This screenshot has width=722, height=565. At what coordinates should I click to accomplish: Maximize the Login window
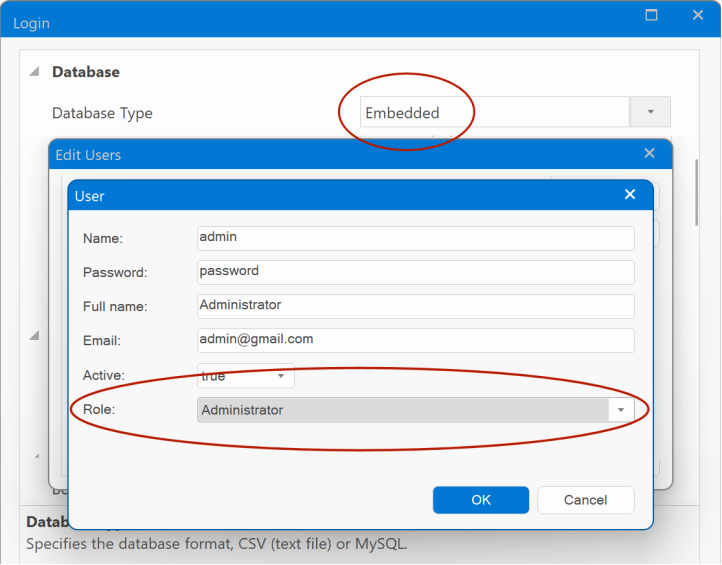click(x=652, y=16)
